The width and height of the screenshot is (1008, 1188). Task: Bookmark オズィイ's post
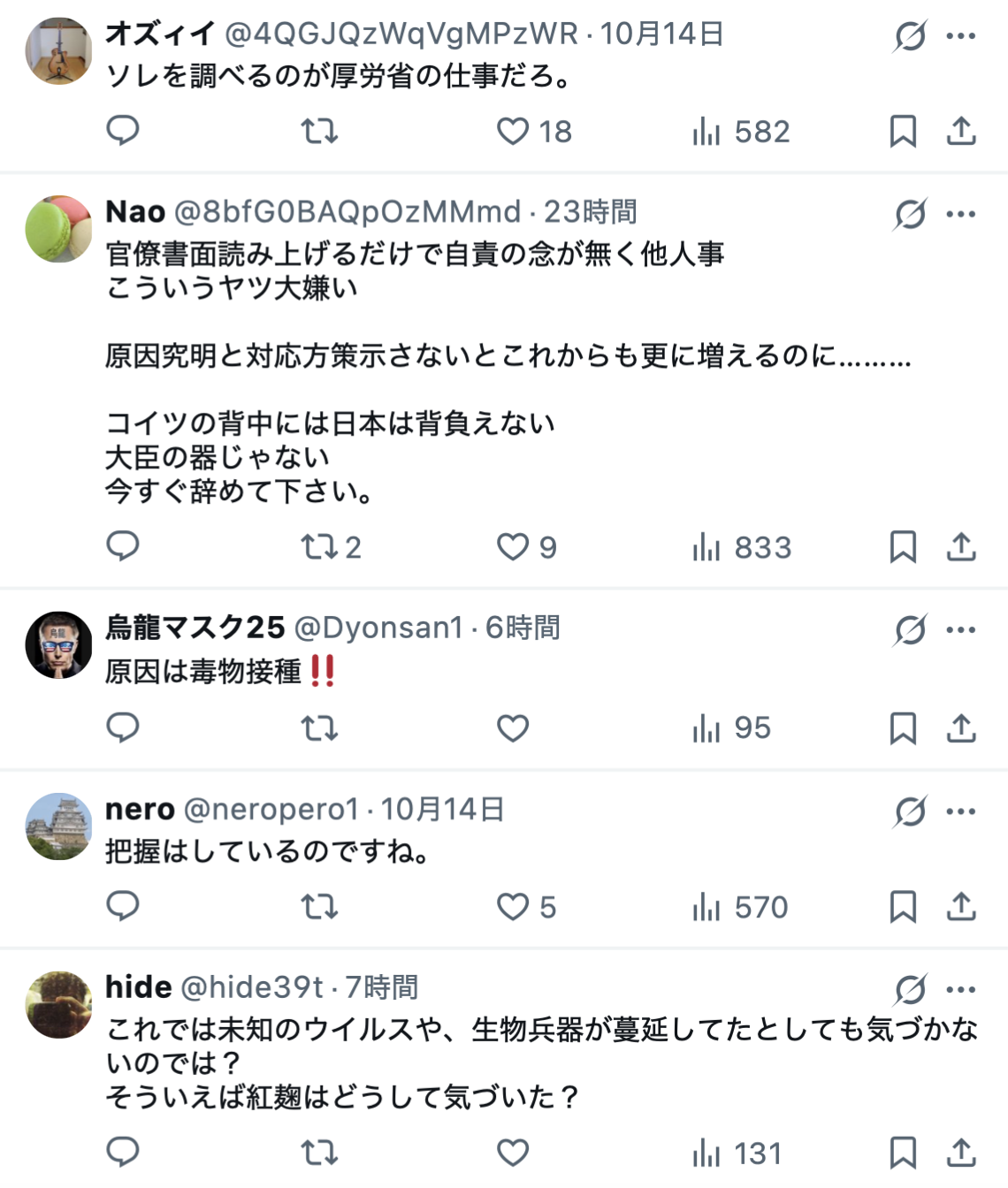[903, 132]
